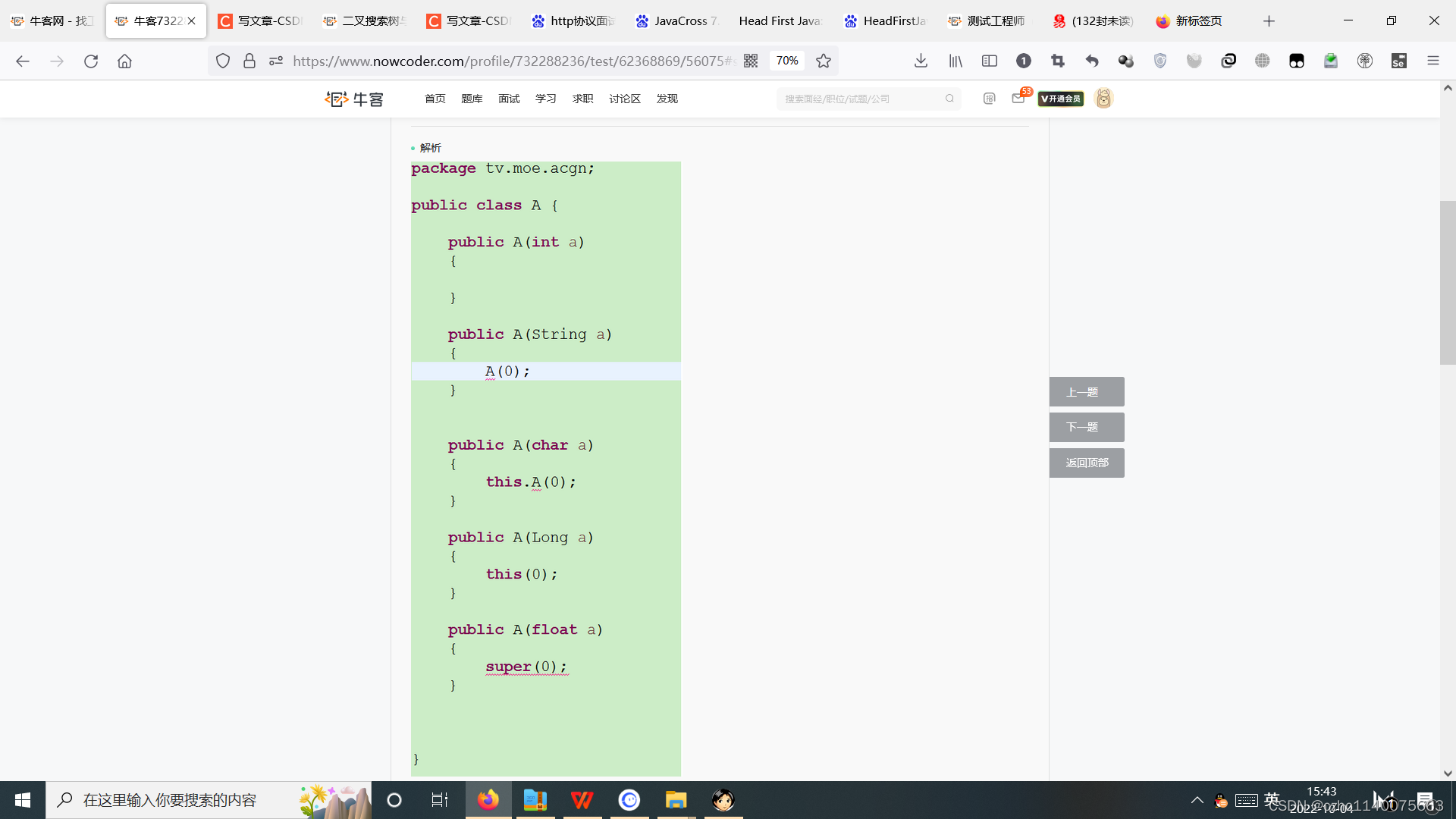1456x819 pixels.
Task: Open the user avatar profile
Action: 1103,99
